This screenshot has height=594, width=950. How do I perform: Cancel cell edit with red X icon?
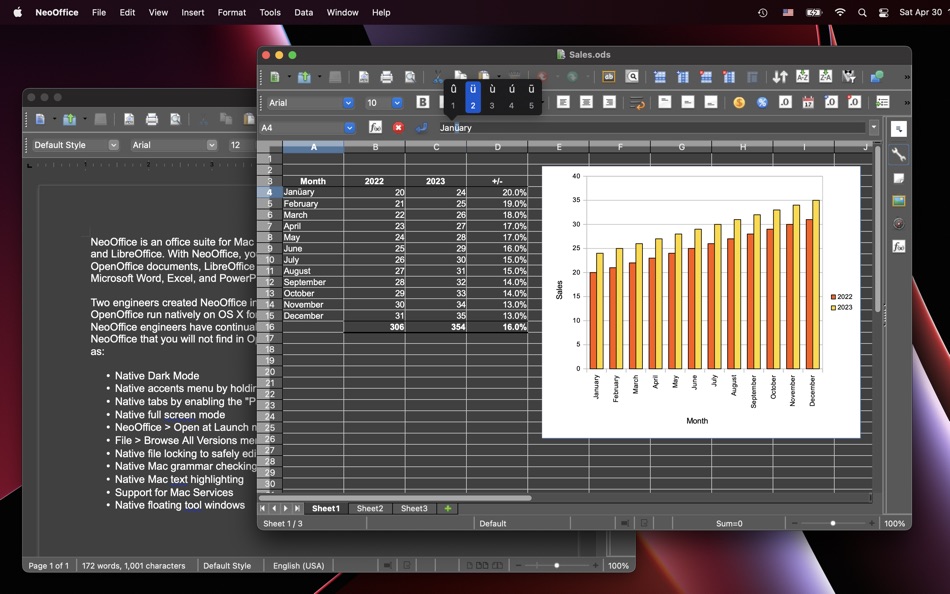click(398, 127)
